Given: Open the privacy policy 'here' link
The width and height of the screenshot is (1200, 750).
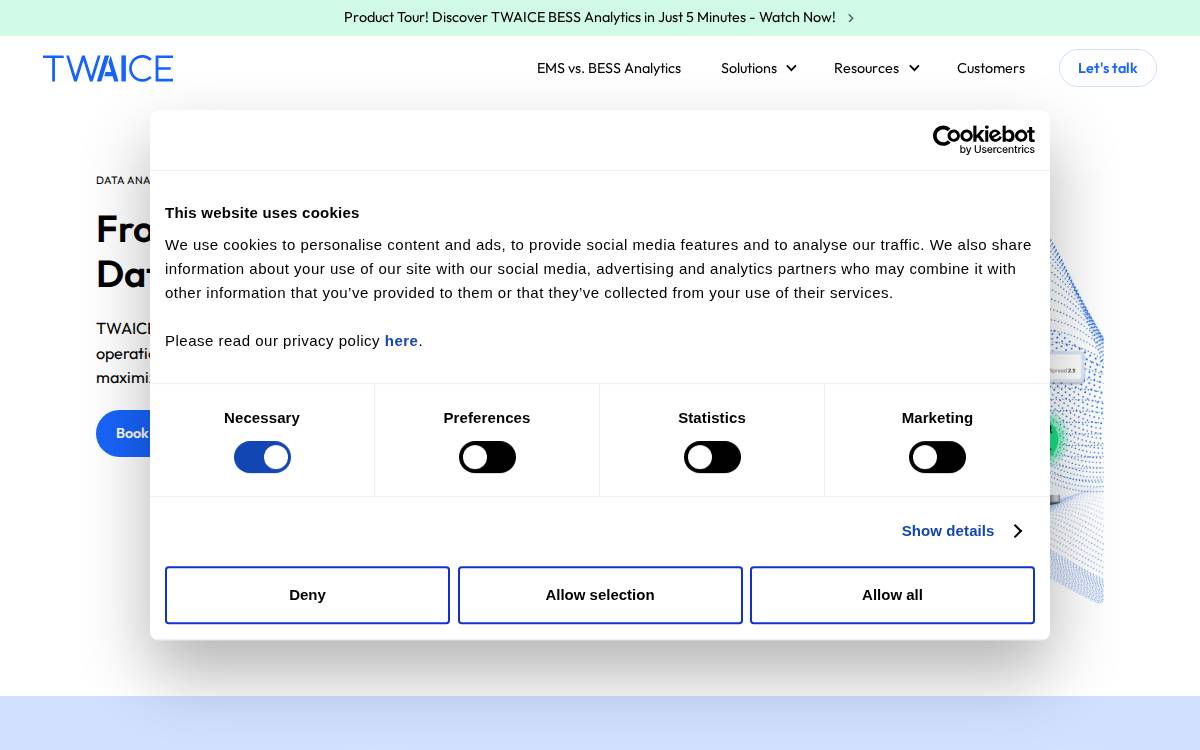Looking at the screenshot, I should click(401, 341).
